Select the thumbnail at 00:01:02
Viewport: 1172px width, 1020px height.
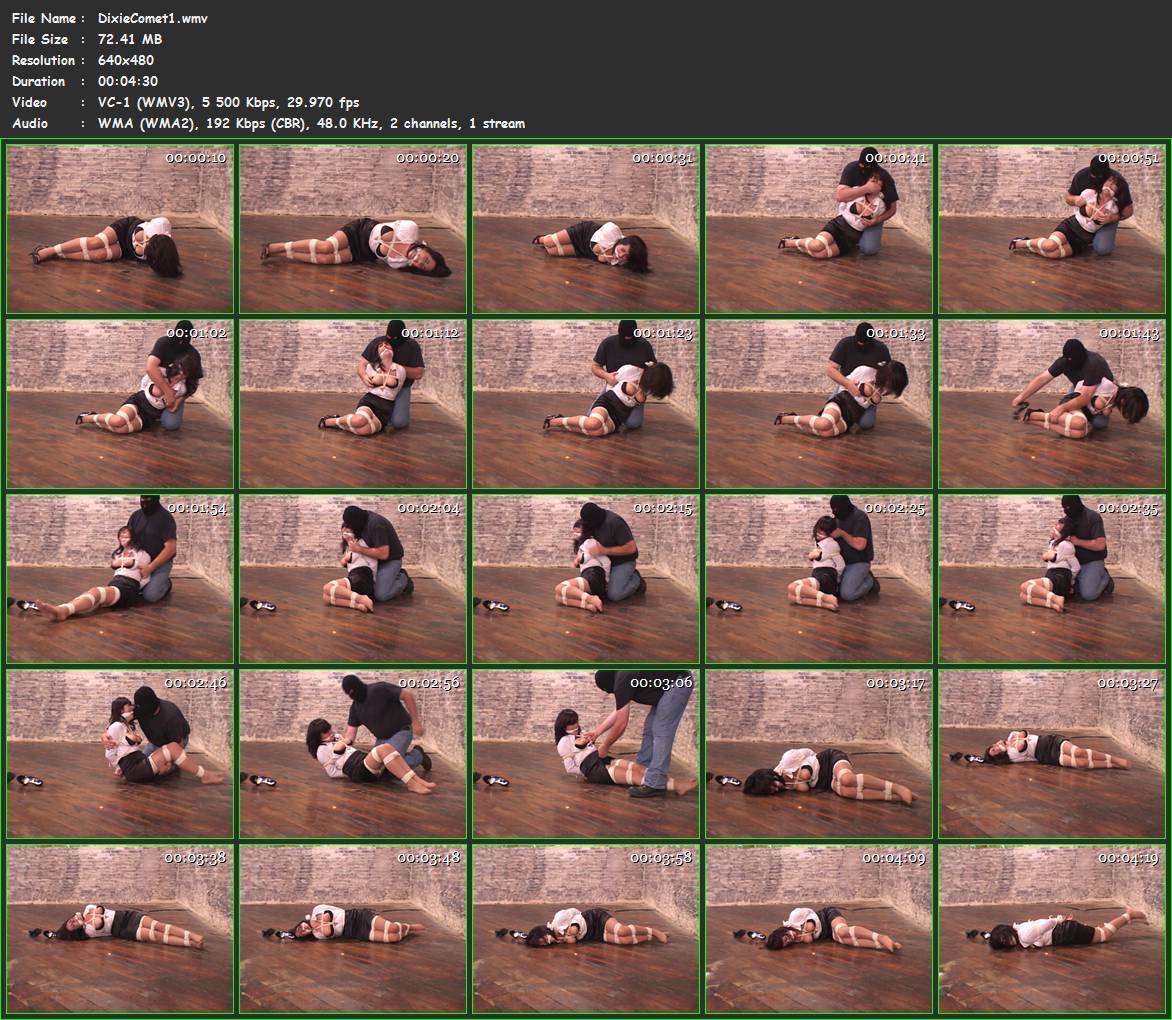point(120,404)
